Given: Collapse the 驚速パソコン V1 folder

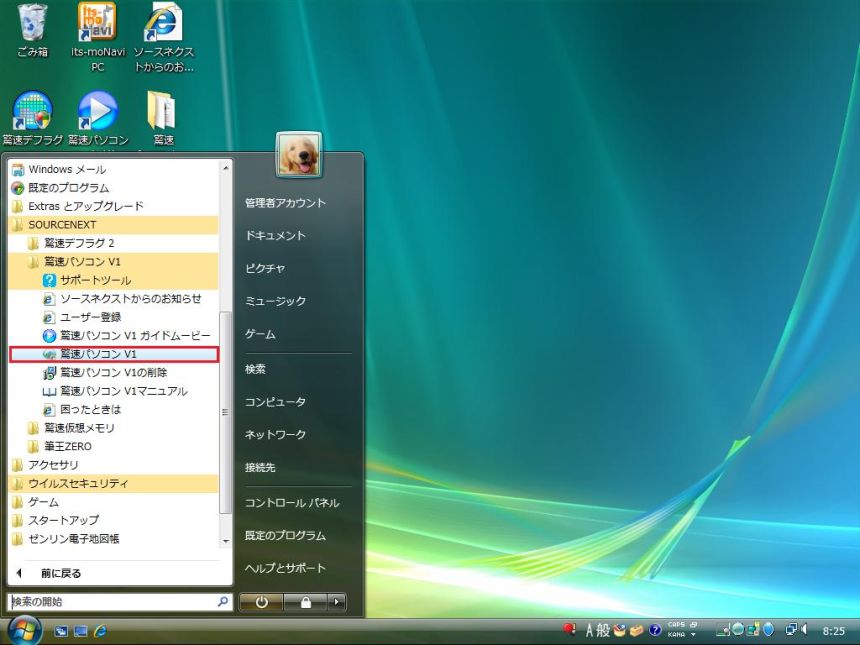Looking at the screenshot, I should tap(114, 262).
